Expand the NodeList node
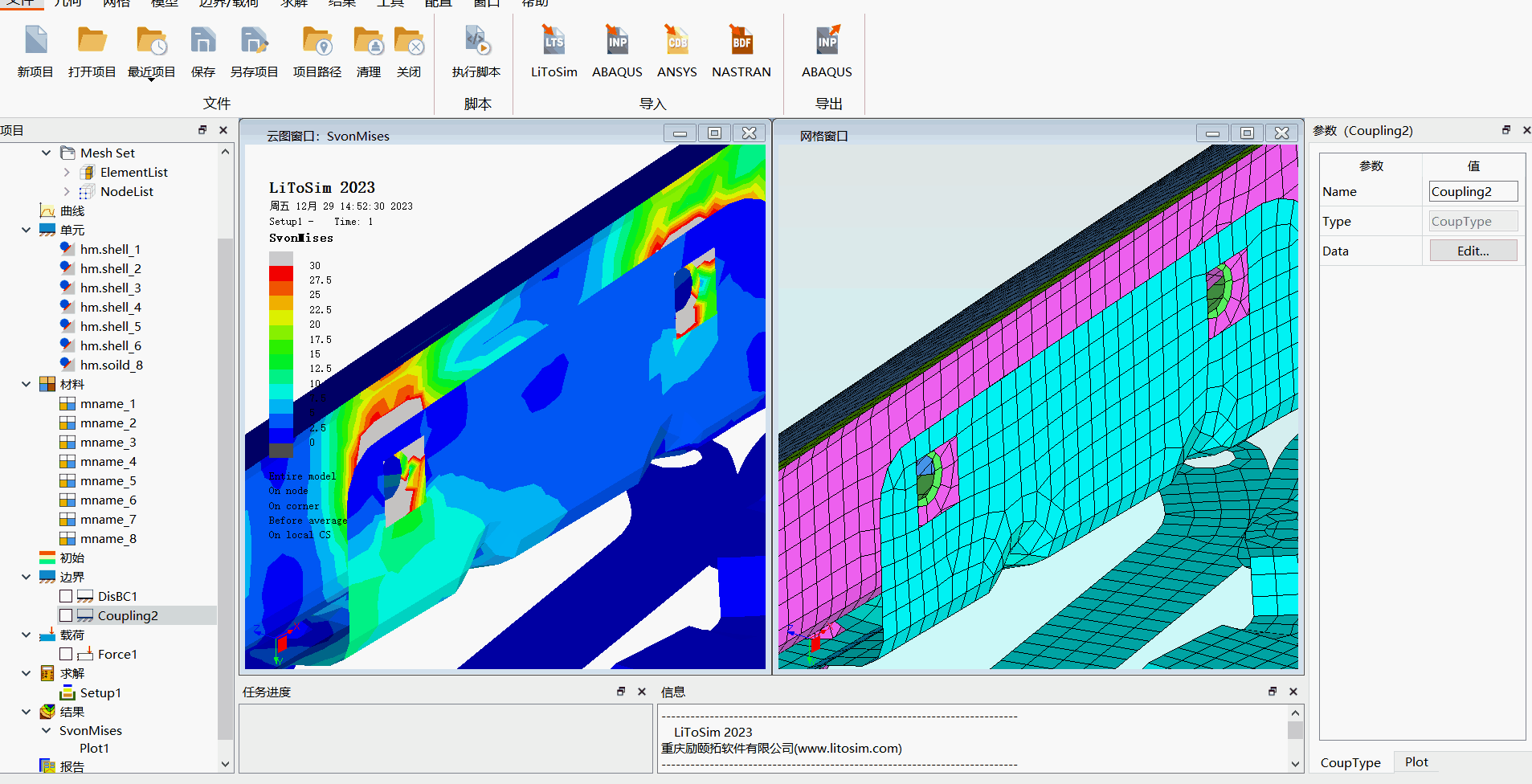This screenshot has height=784, width=1532. (x=67, y=191)
